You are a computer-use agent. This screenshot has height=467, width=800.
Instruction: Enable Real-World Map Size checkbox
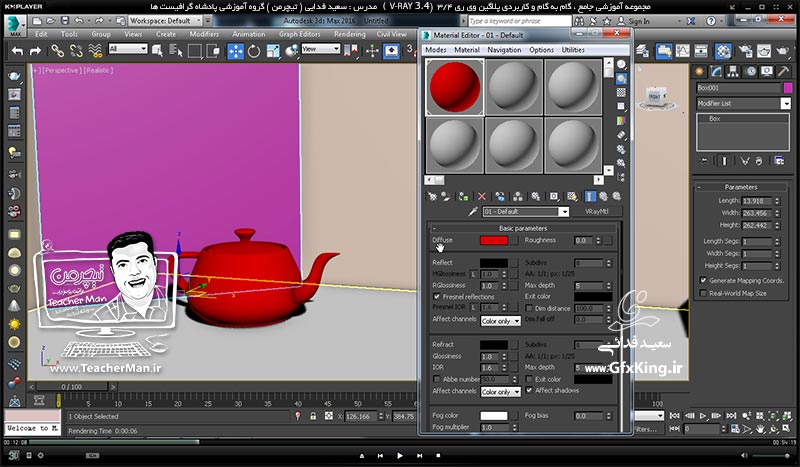(704, 293)
